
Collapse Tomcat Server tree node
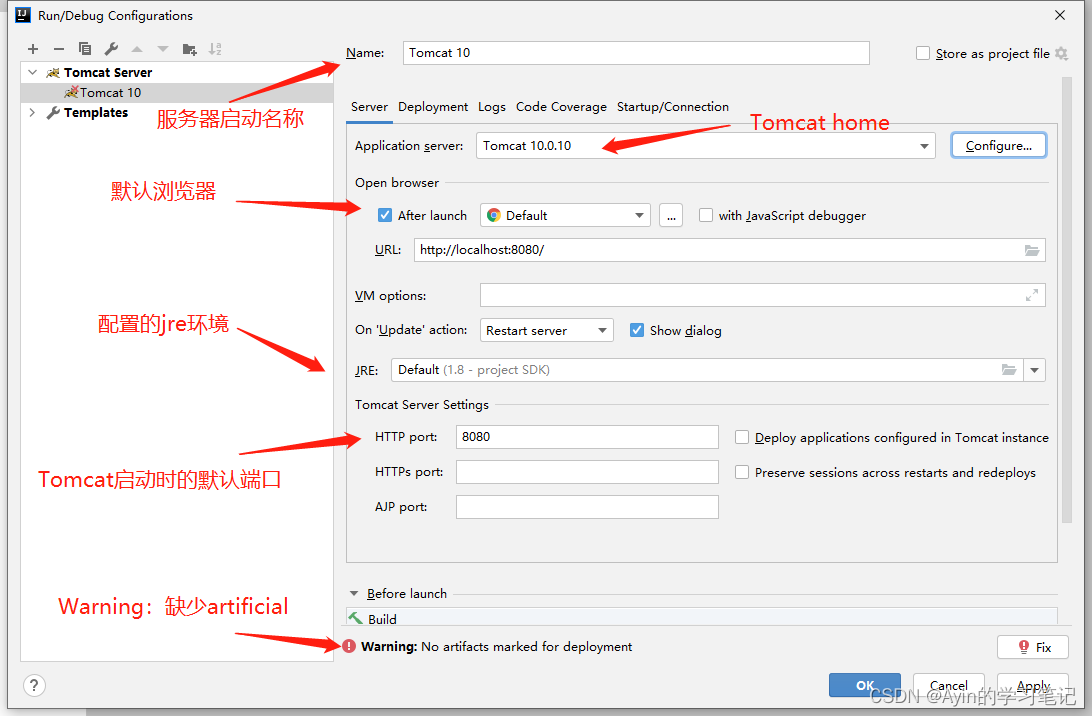click(32, 72)
